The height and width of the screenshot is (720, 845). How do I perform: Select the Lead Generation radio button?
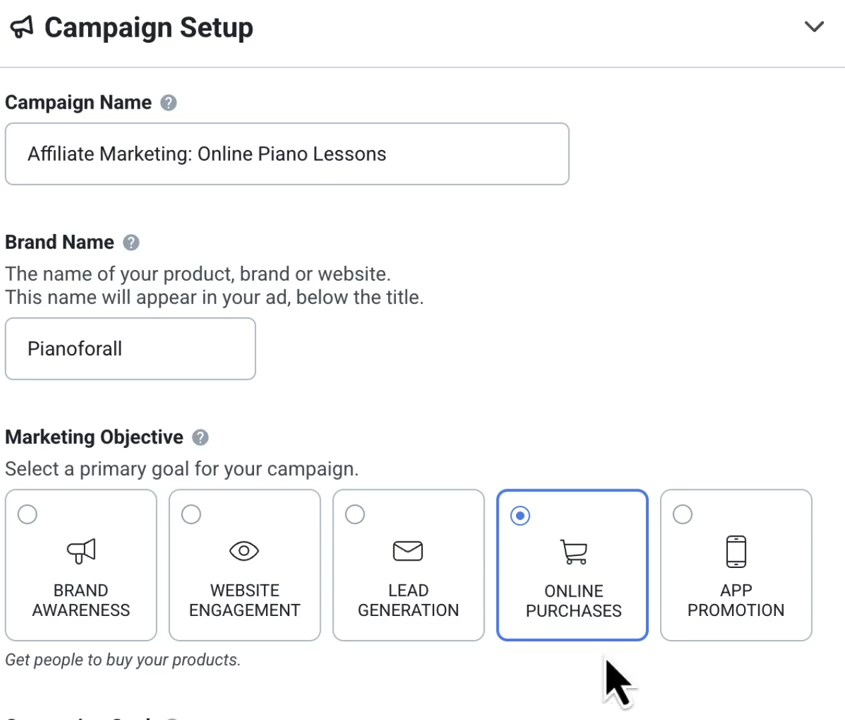click(x=355, y=514)
